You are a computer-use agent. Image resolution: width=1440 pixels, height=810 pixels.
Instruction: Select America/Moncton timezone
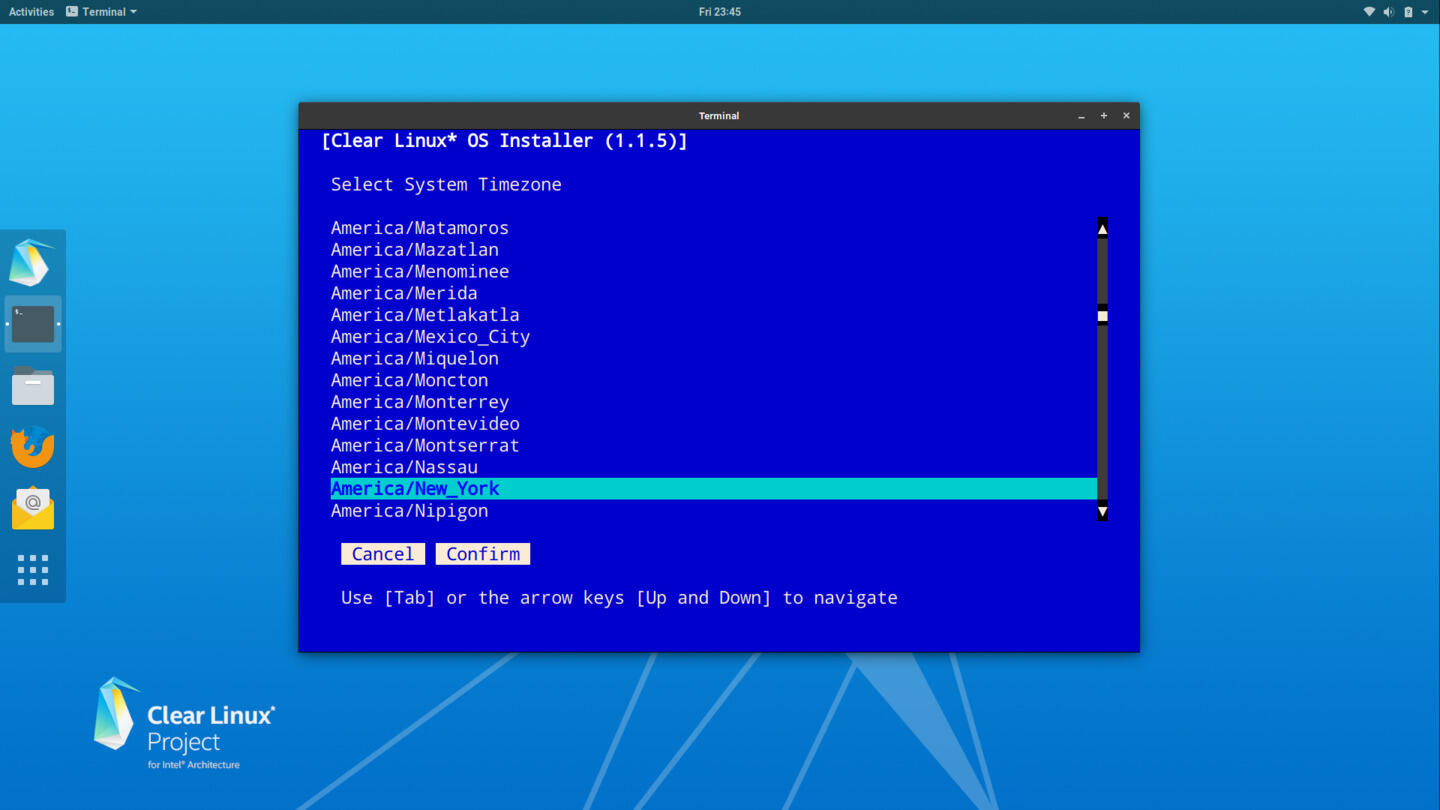[714, 380]
